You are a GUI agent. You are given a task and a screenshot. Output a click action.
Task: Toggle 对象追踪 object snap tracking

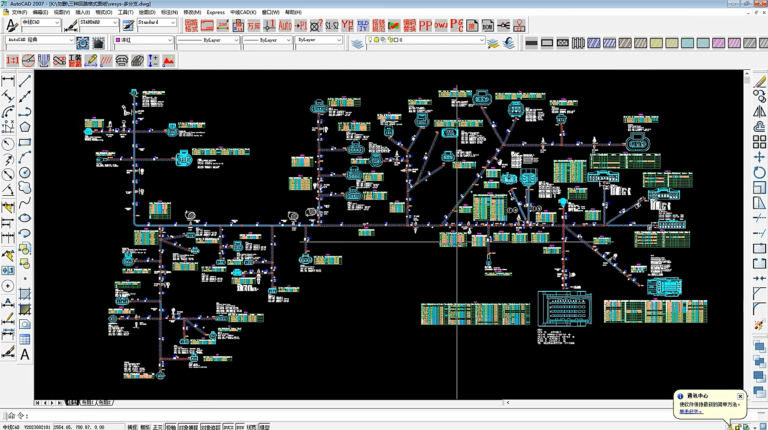point(210,427)
